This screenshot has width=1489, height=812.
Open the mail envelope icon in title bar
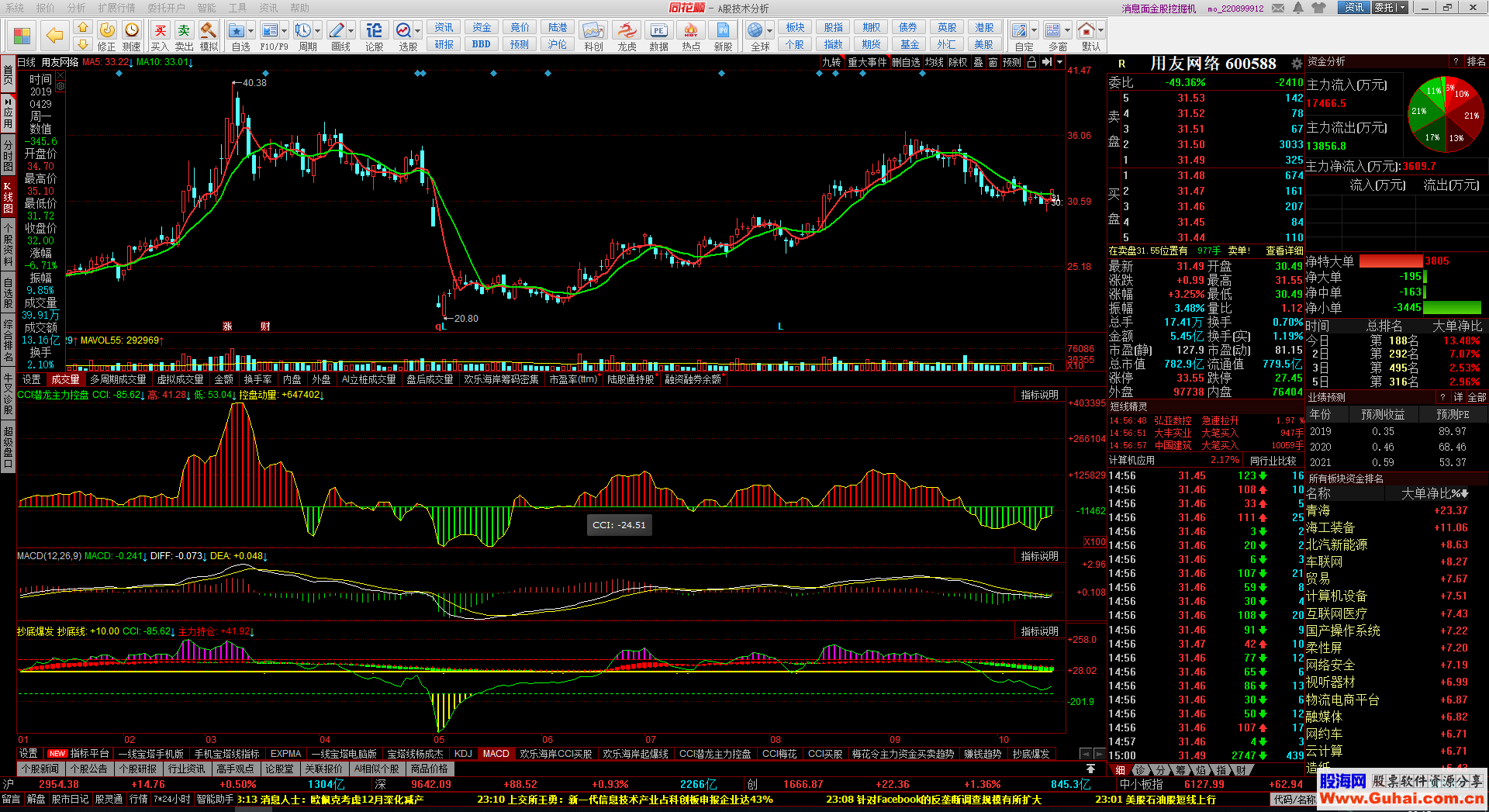coord(1278,8)
